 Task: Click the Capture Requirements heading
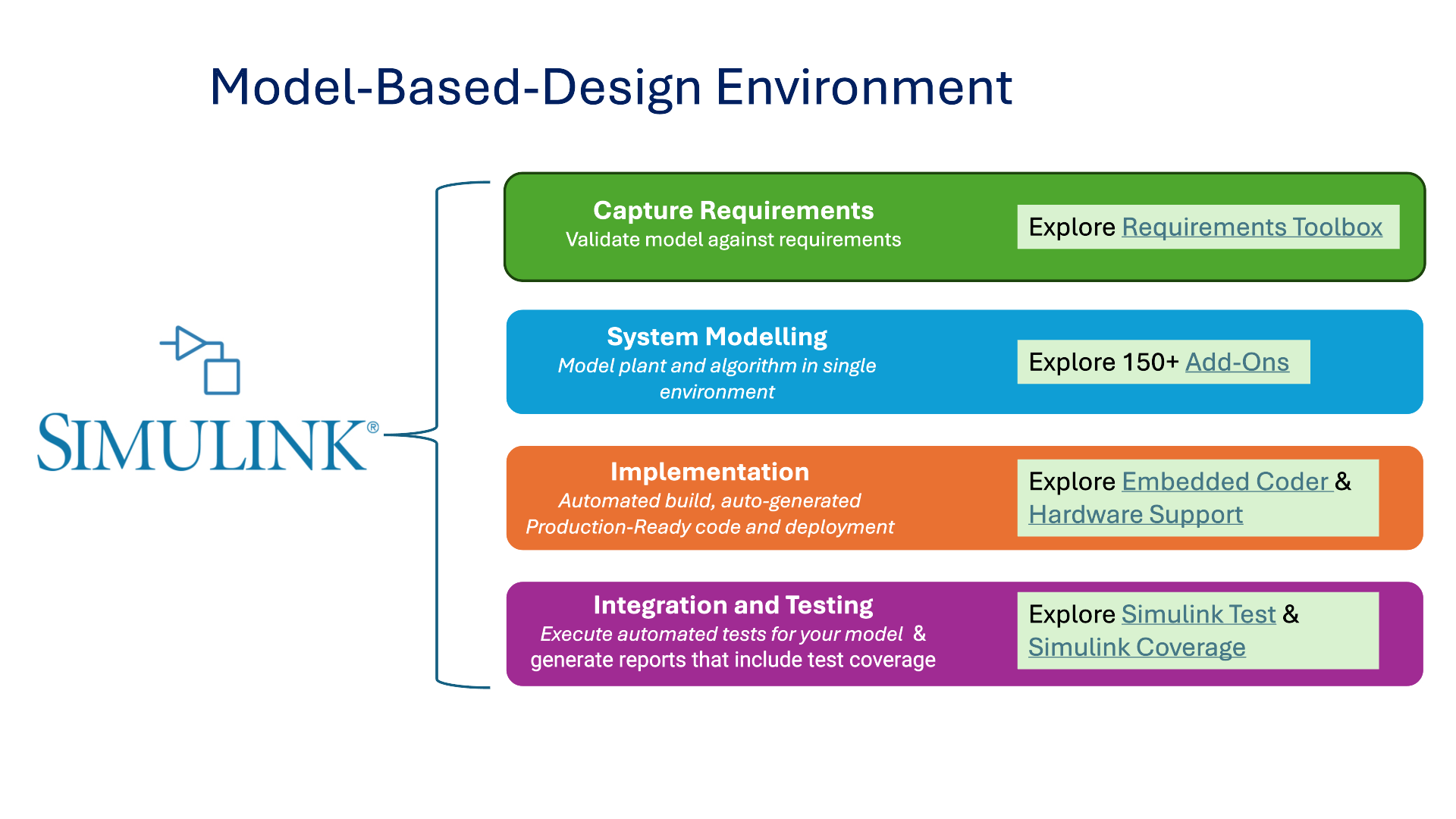click(733, 211)
